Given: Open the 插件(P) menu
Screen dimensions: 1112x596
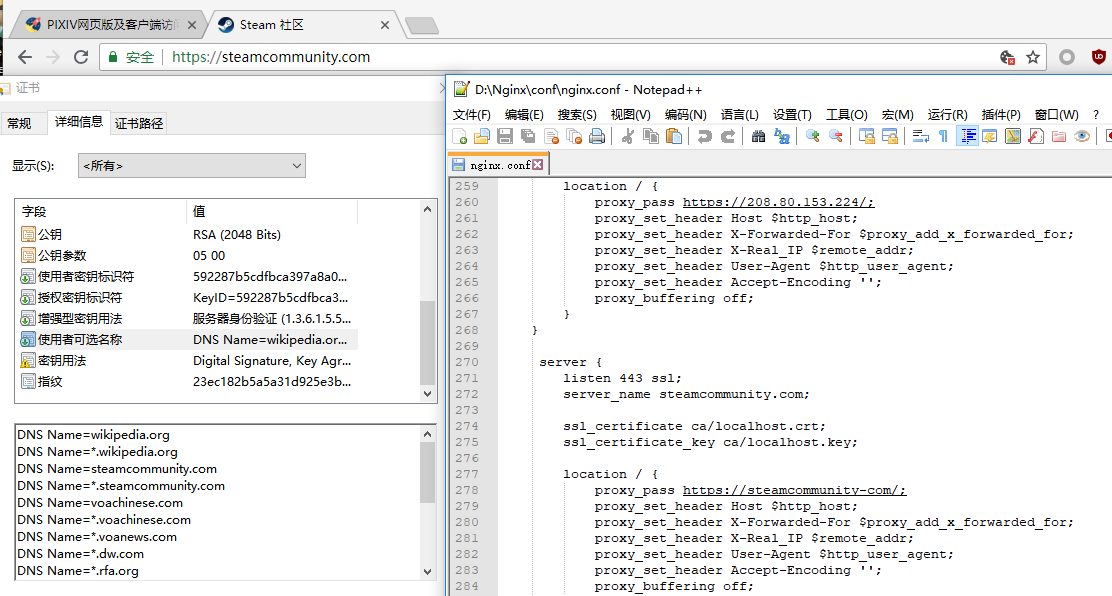Looking at the screenshot, I should [x=1001, y=115].
